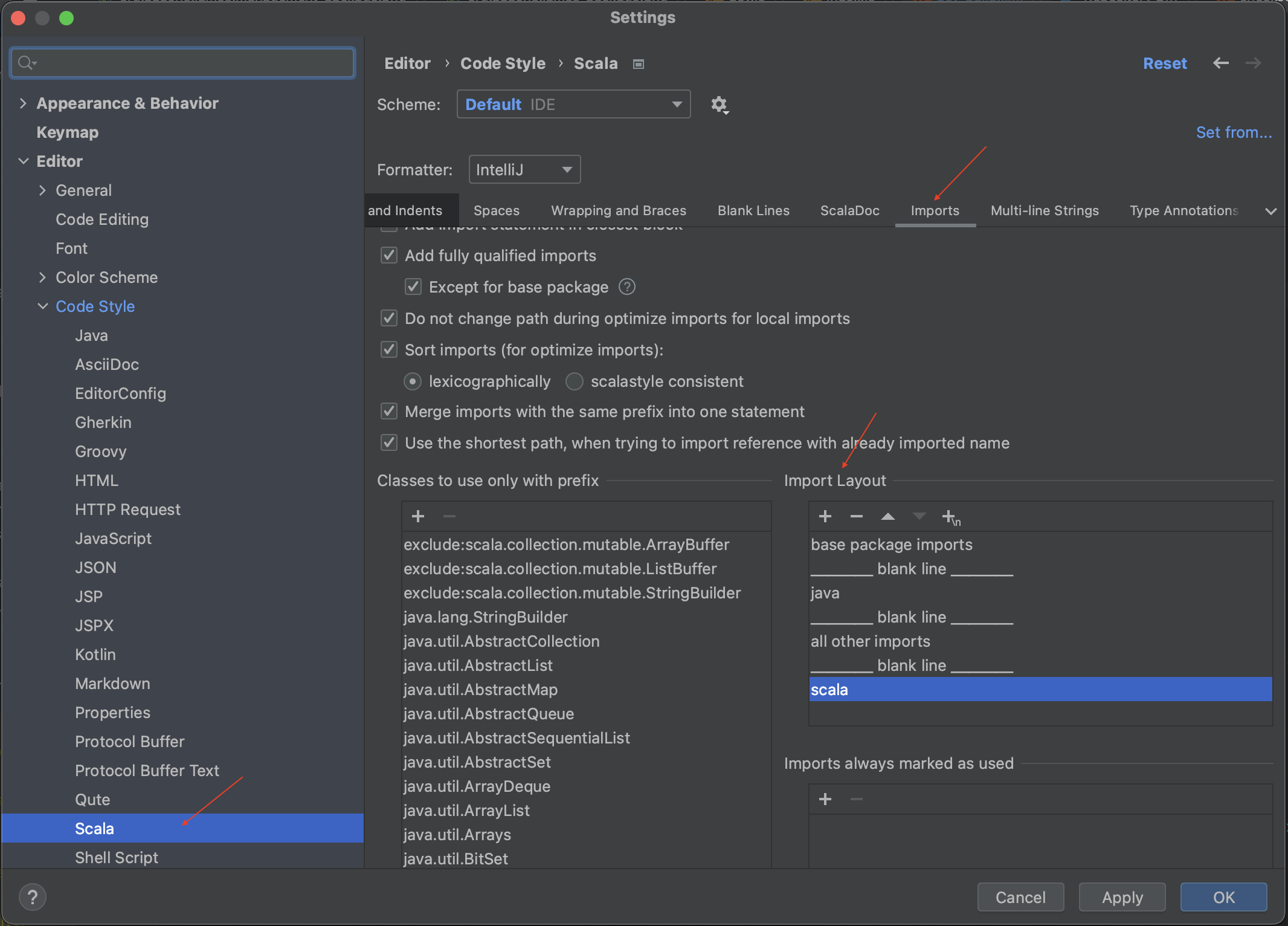Click the back navigation arrow
The width and height of the screenshot is (1288, 926).
(1220, 63)
